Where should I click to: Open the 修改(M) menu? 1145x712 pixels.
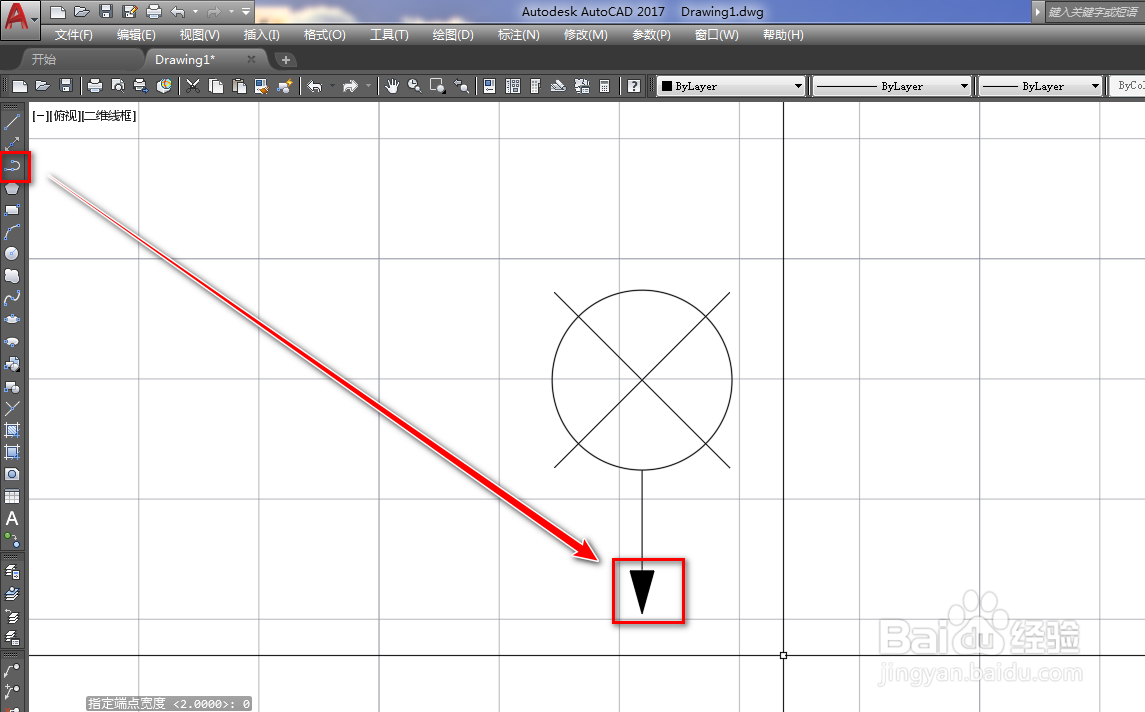click(x=586, y=34)
